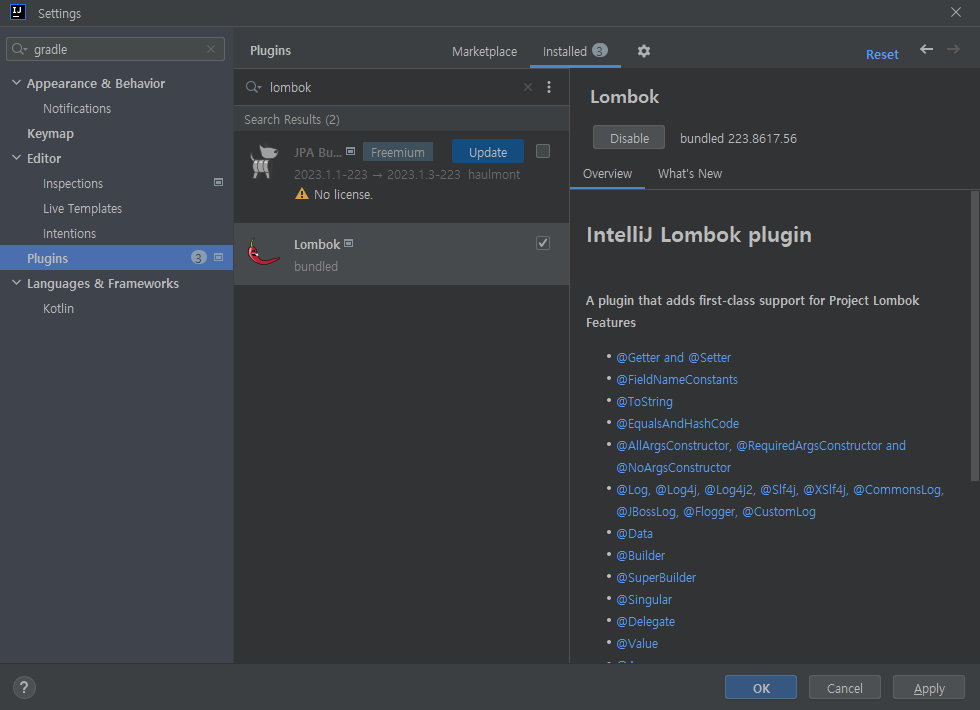The image size is (980, 710).
Task: Open plugin search options (three dots)
Action: click(549, 87)
